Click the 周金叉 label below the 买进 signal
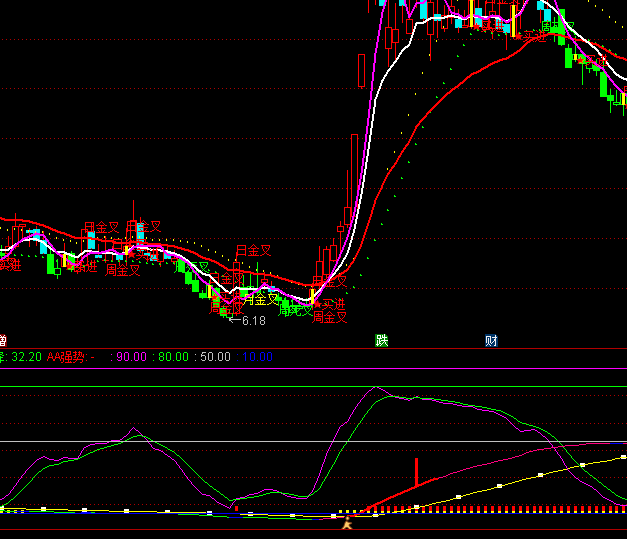The image size is (627, 539). pyautogui.click(x=329, y=318)
